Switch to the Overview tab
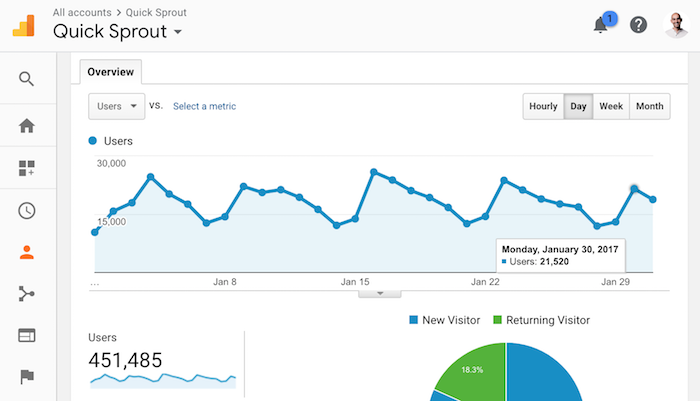This screenshot has width=700, height=401. (x=111, y=72)
